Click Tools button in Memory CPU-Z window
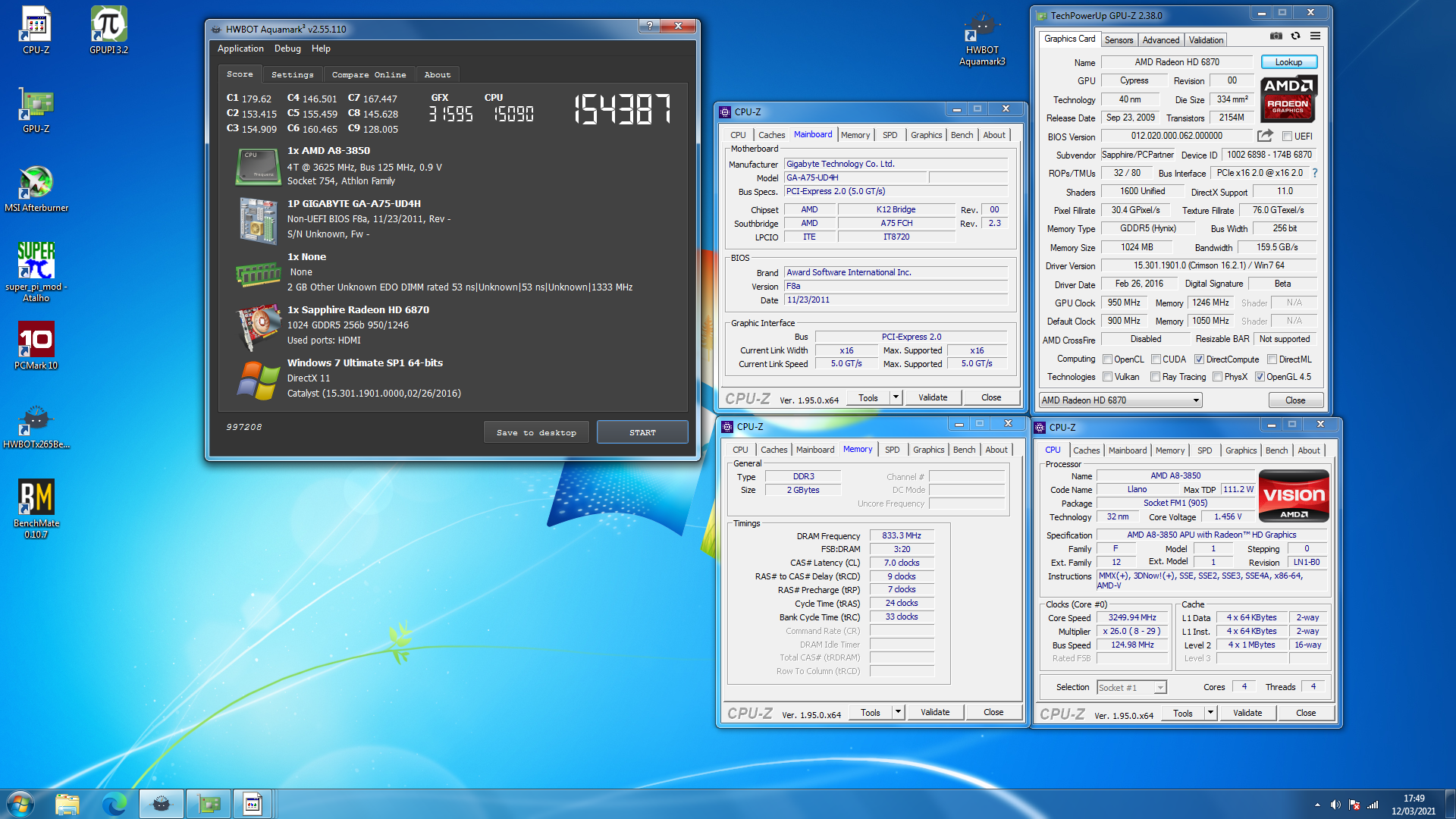This screenshot has height=819, width=1456. [x=870, y=712]
